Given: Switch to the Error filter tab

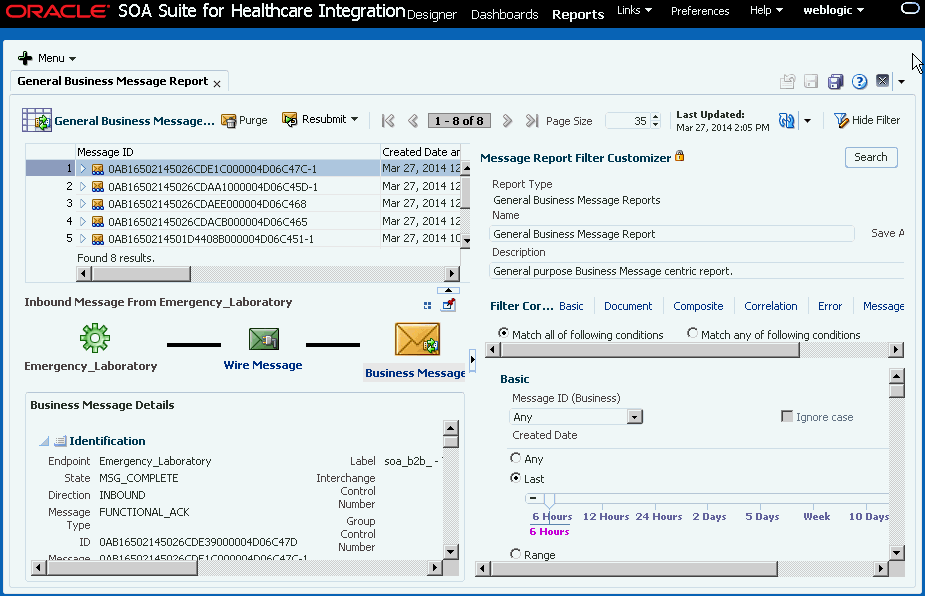Looking at the screenshot, I should (x=829, y=306).
